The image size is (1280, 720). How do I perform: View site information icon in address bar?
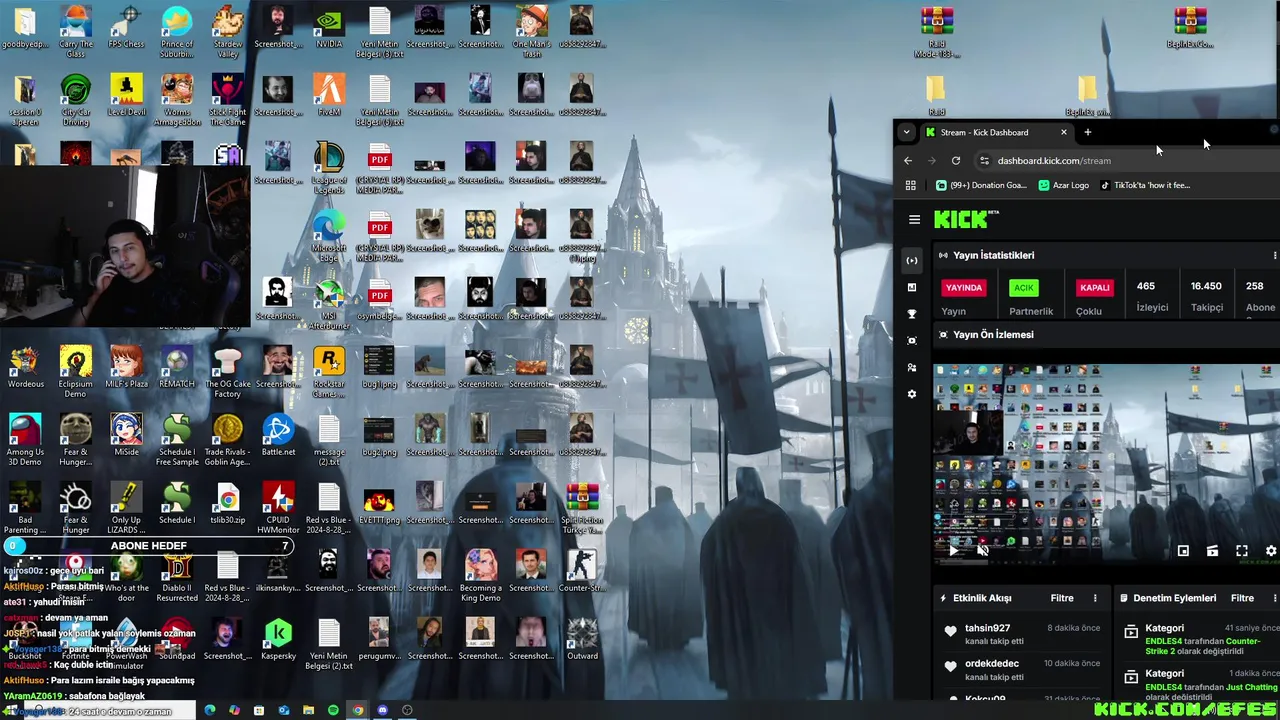tap(985, 161)
